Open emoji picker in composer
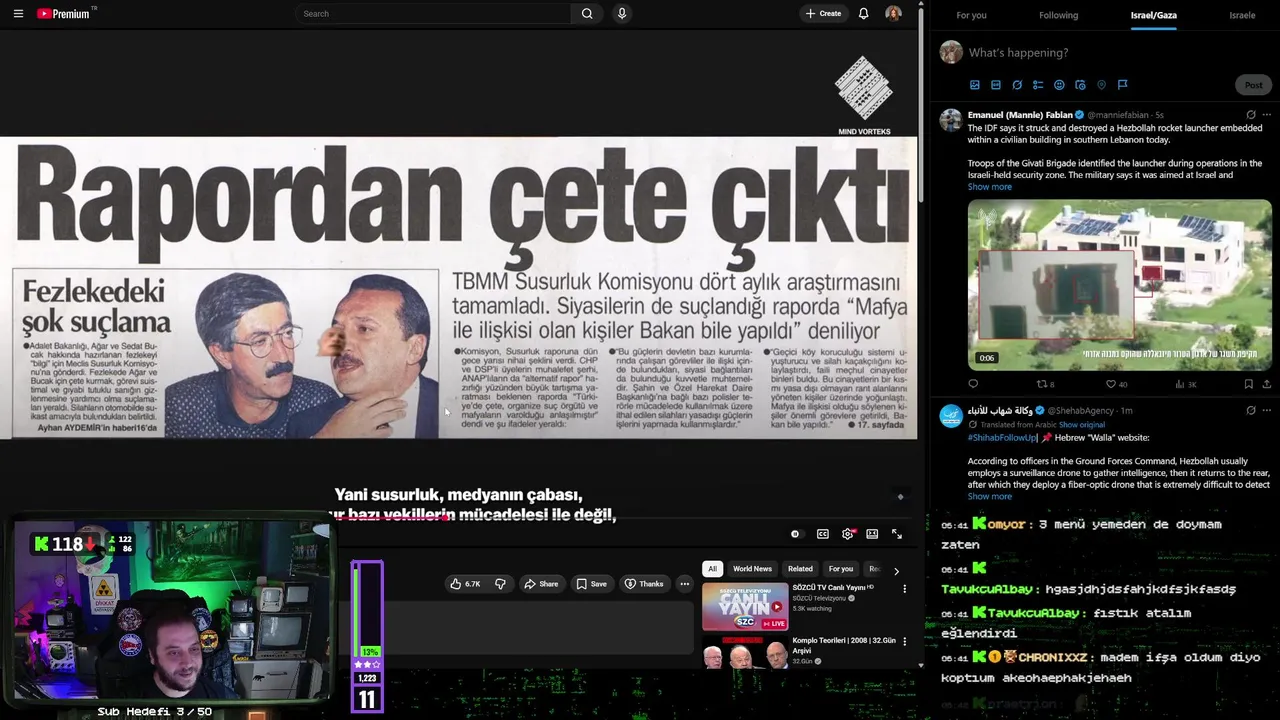The width and height of the screenshot is (1280, 720). [1059, 85]
